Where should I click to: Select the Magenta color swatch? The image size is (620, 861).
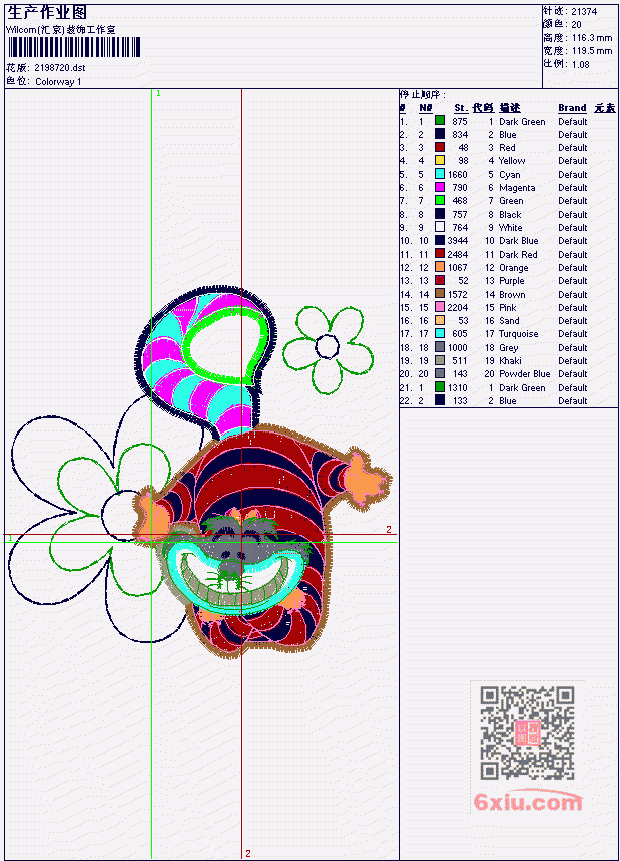440,187
